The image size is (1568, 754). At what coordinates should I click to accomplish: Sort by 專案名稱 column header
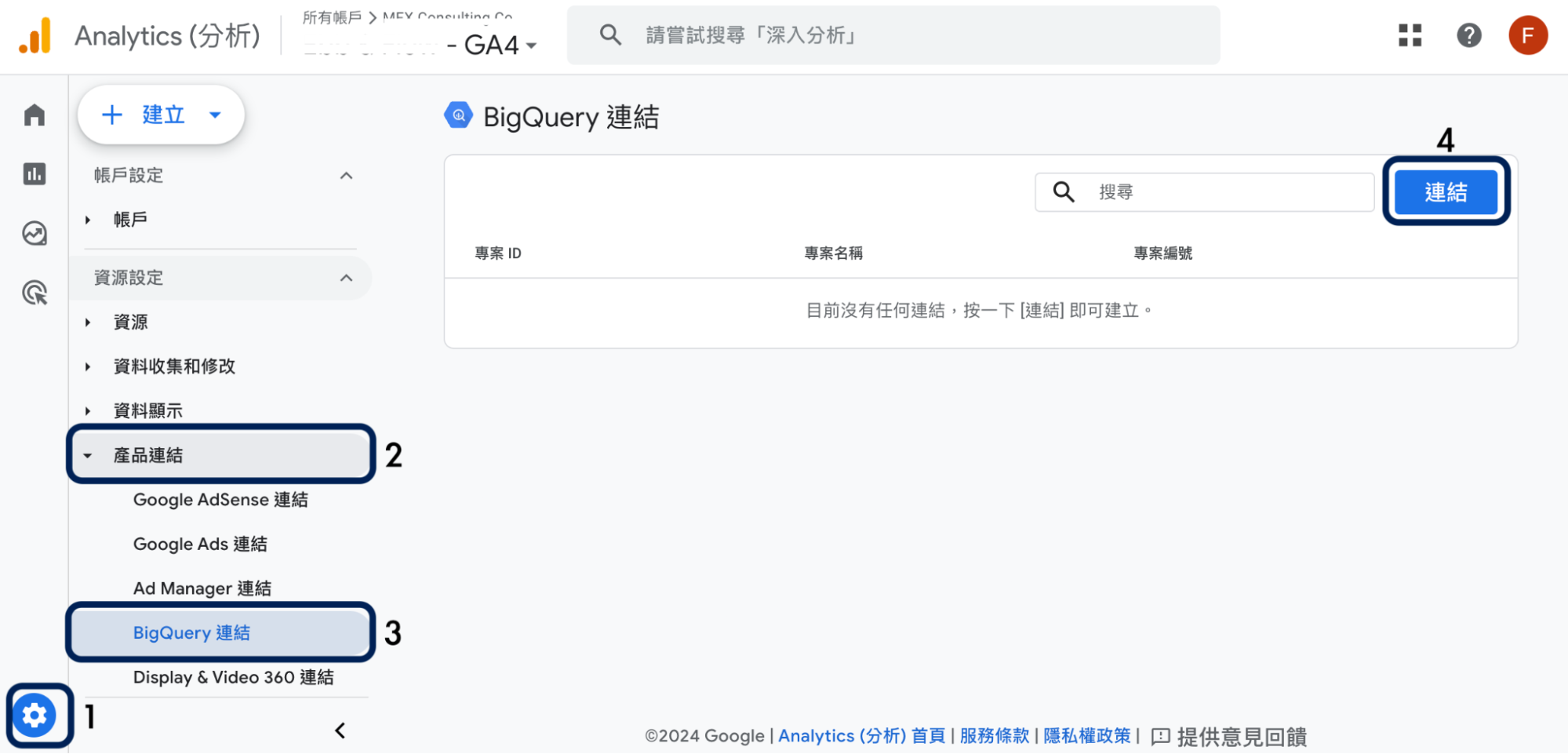(833, 253)
